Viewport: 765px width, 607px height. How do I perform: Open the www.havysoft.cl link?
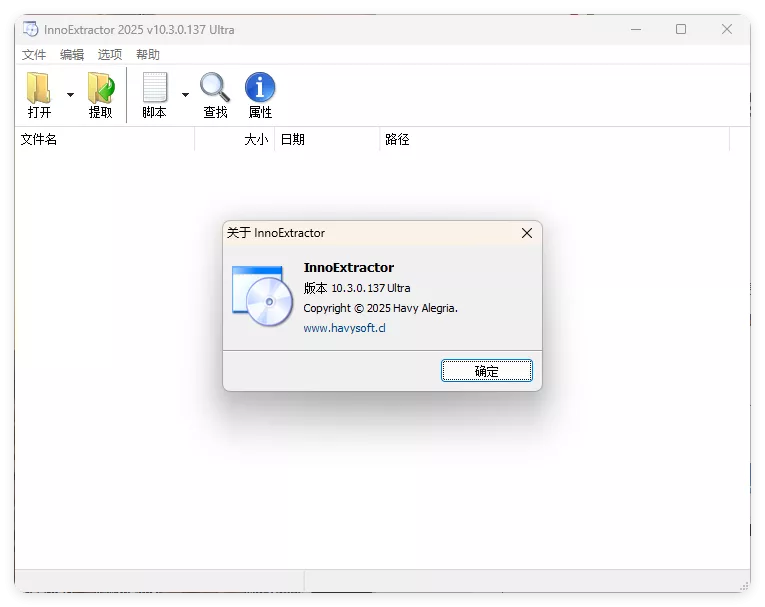tap(344, 328)
